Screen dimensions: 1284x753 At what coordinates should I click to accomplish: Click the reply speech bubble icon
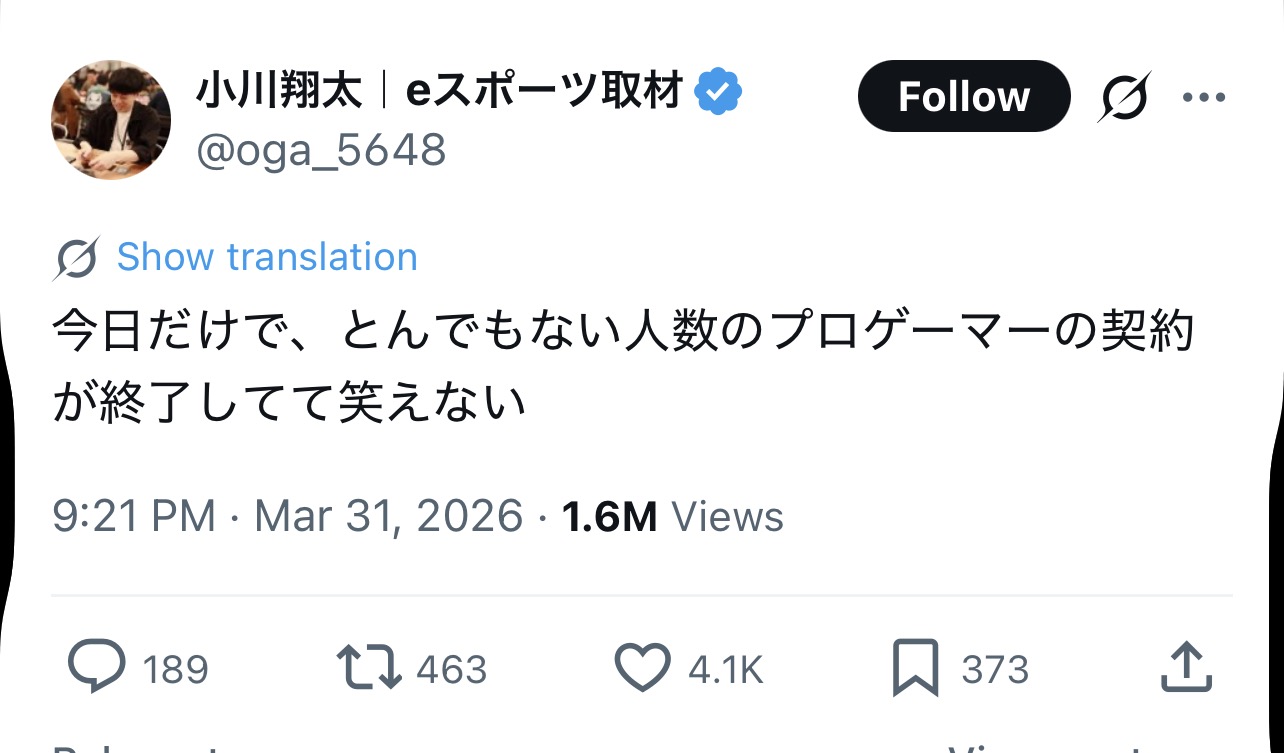click(97, 668)
